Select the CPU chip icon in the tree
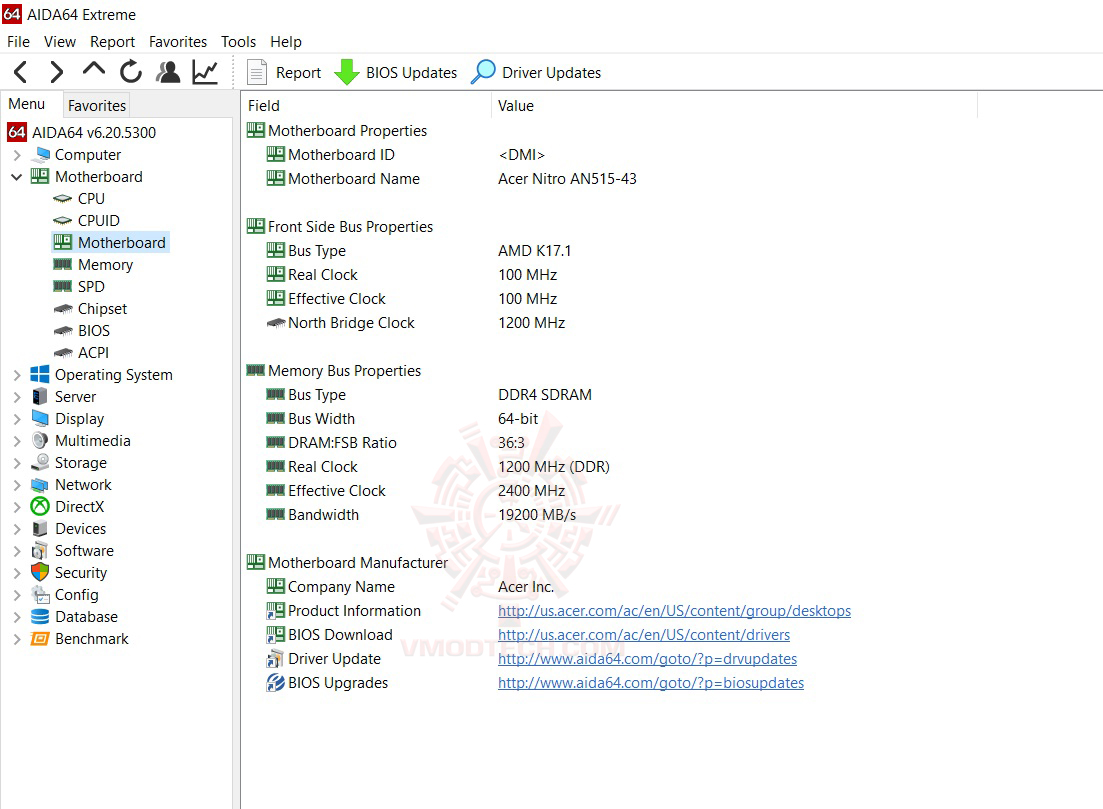This screenshot has width=1103, height=809. pyautogui.click(x=63, y=199)
